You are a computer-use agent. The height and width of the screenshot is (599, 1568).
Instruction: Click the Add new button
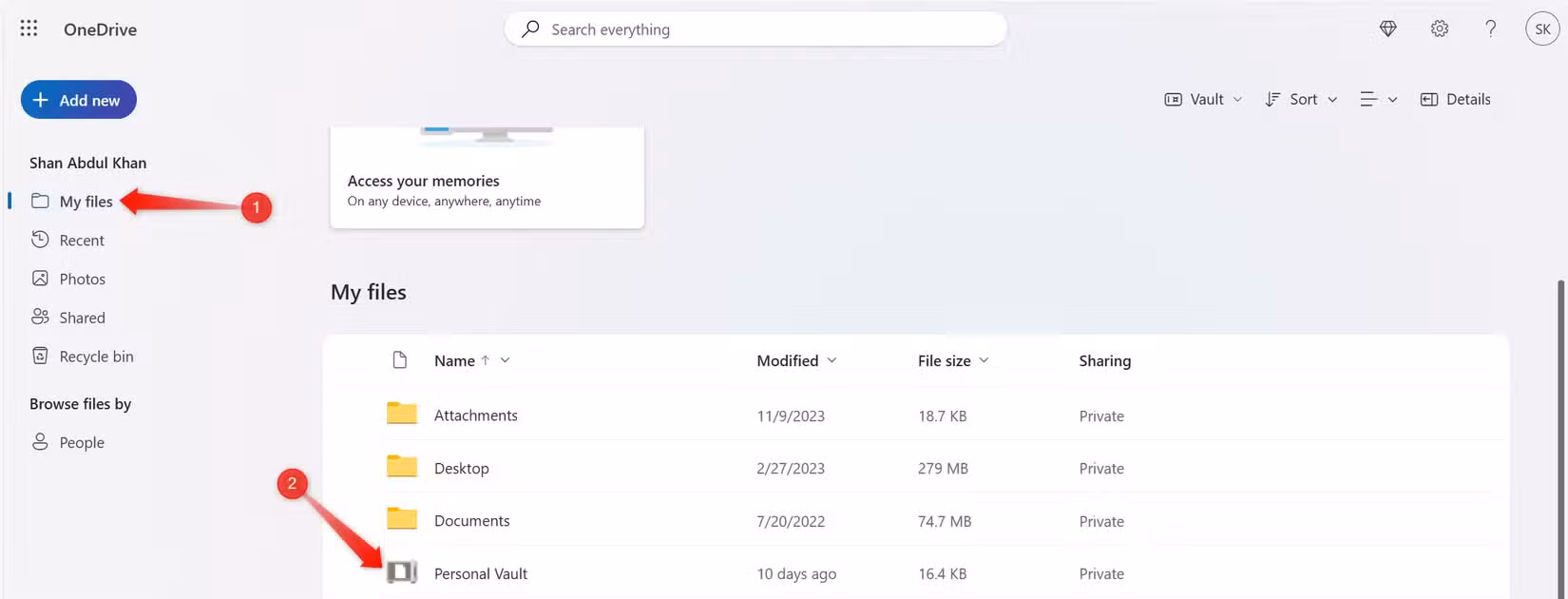[79, 100]
